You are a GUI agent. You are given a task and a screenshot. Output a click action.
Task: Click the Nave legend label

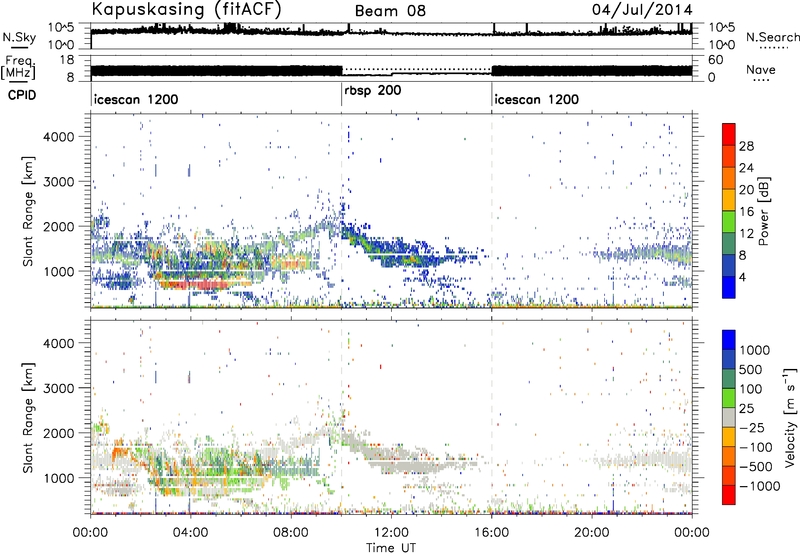coord(761,69)
